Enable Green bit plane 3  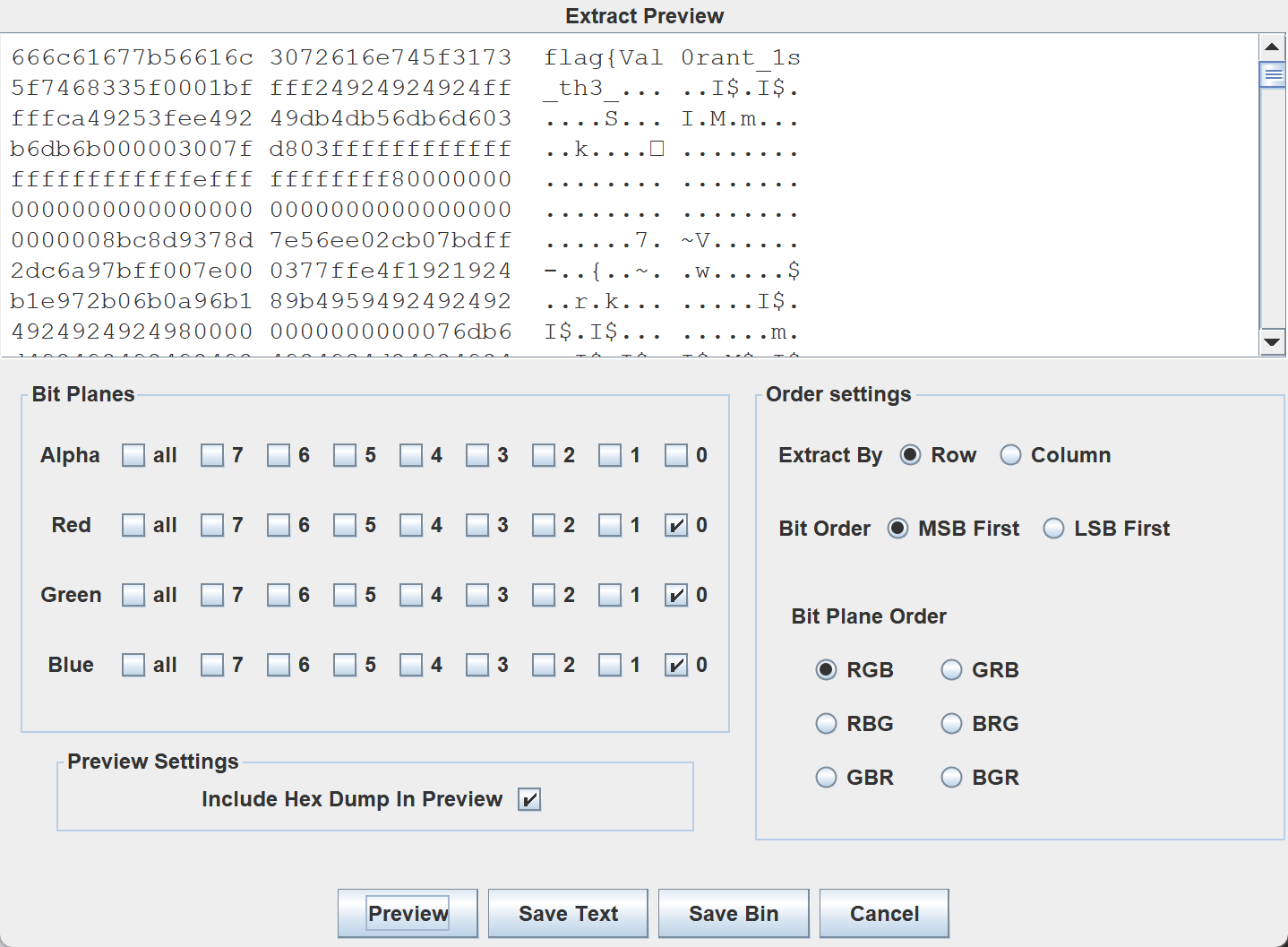pyautogui.click(x=477, y=595)
